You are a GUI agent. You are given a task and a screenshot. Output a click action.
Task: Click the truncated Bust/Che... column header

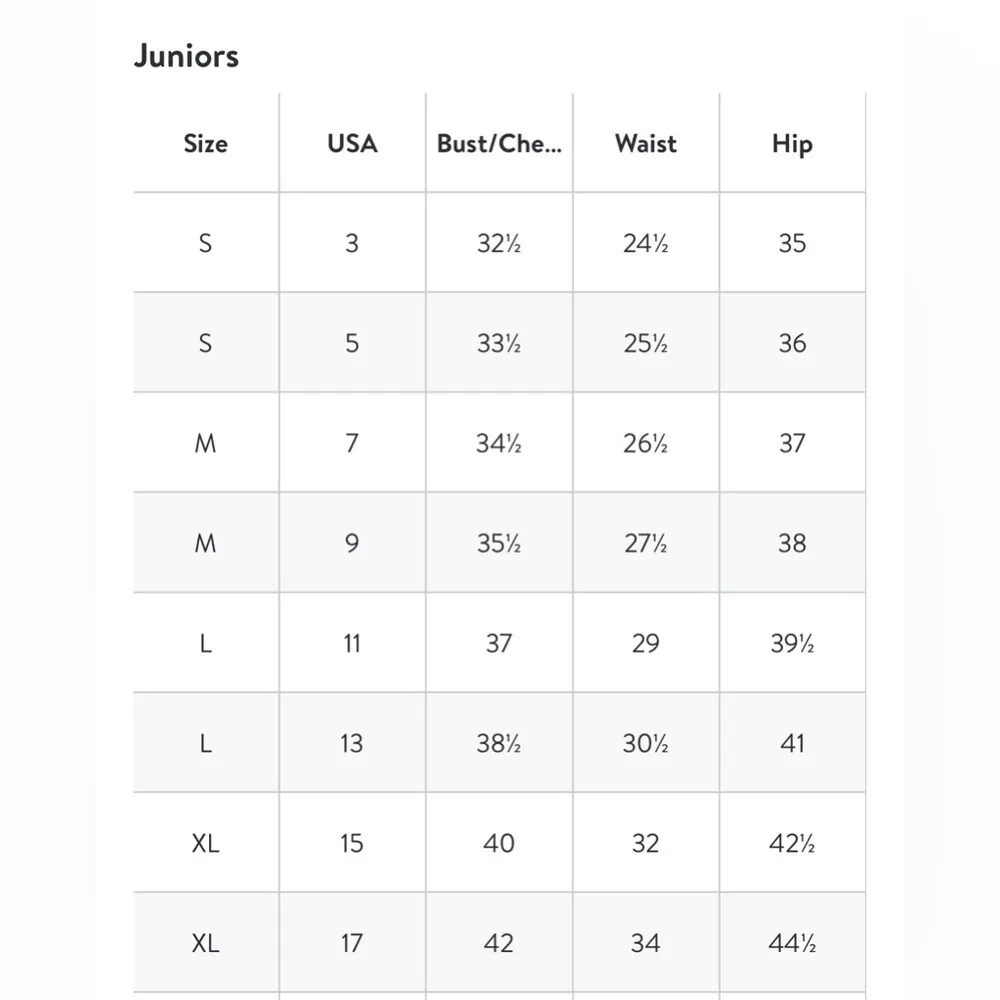pos(499,143)
